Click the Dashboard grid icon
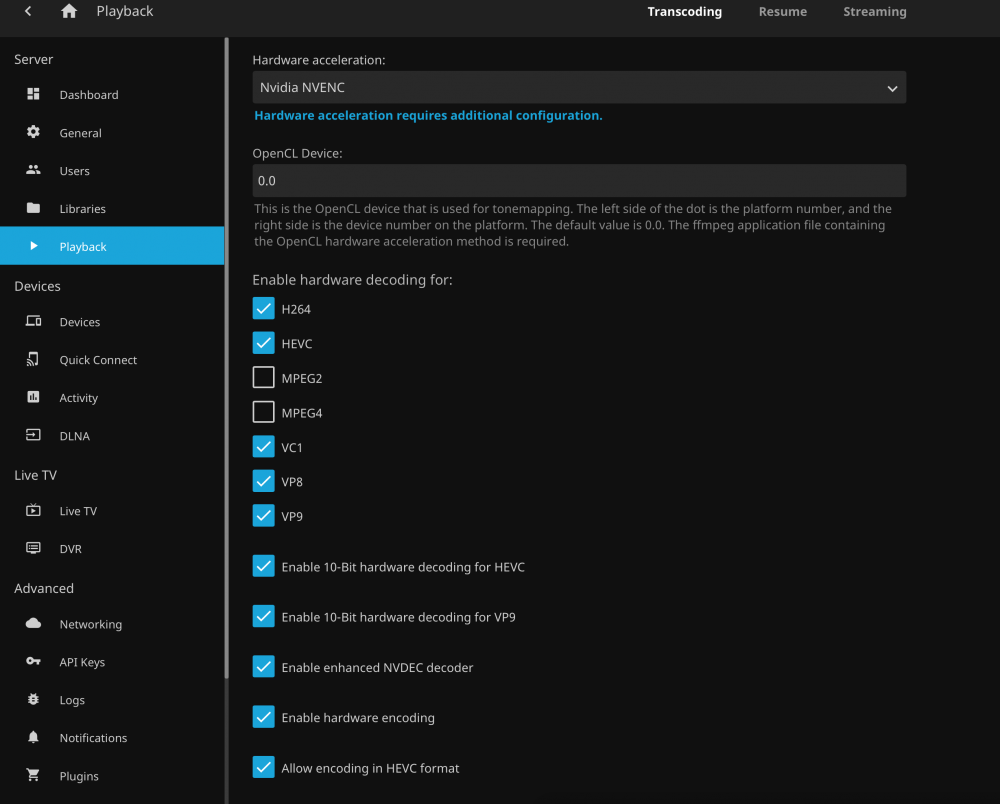Viewport: 1000px width, 804px height. tap(33, 94)
